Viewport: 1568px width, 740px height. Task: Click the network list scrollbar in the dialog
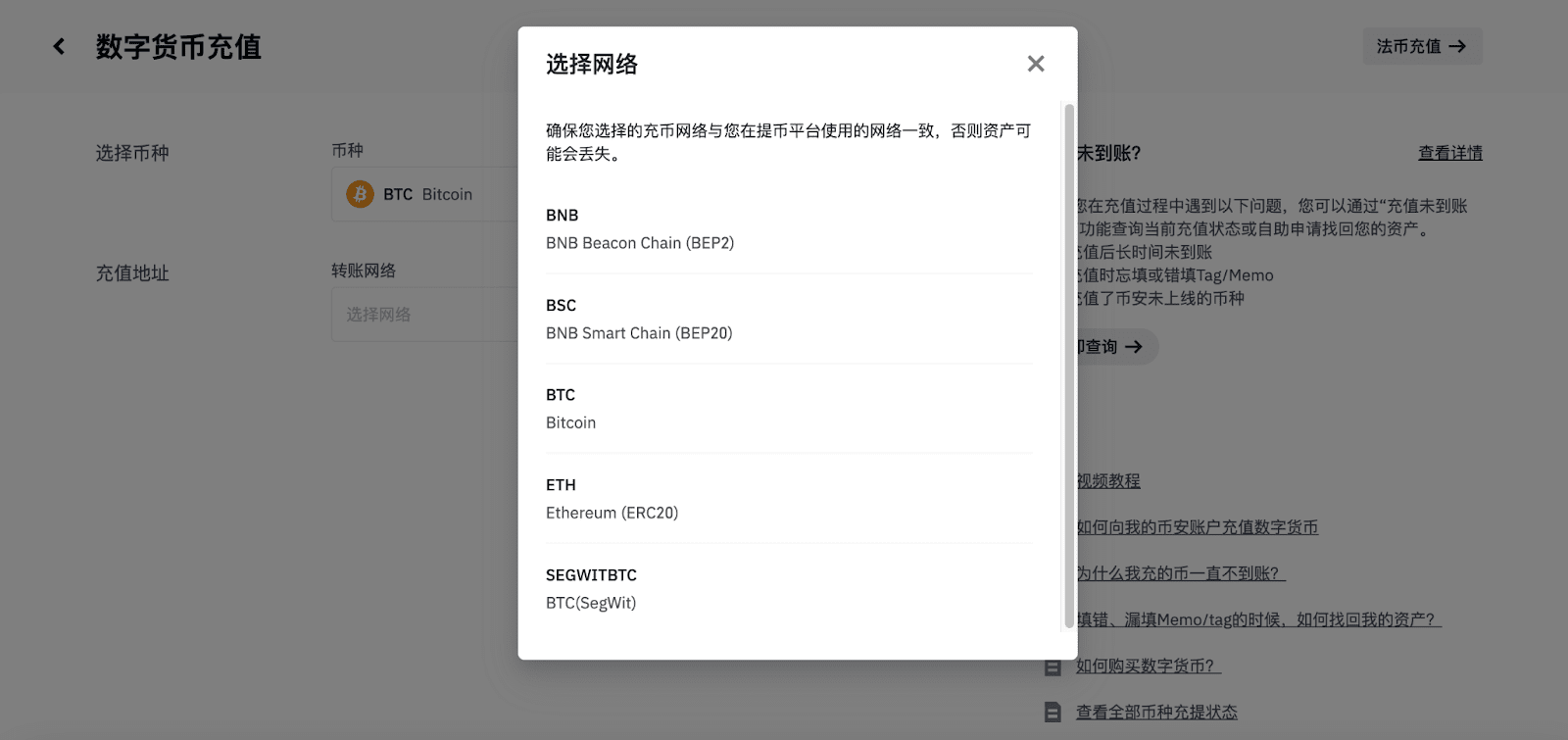click(x=1068, y=365)
